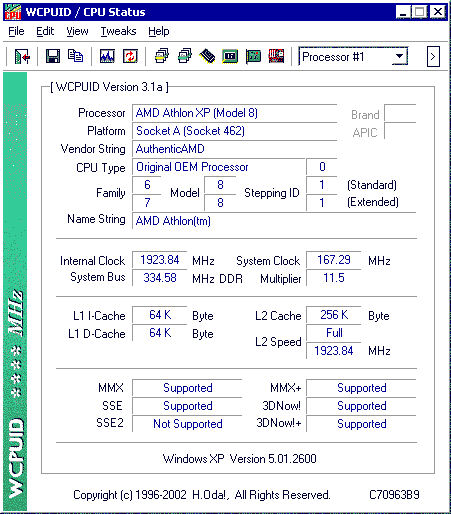
Task: Click the SSE2 Not Supported field
Action: click(x=187, y=424)
